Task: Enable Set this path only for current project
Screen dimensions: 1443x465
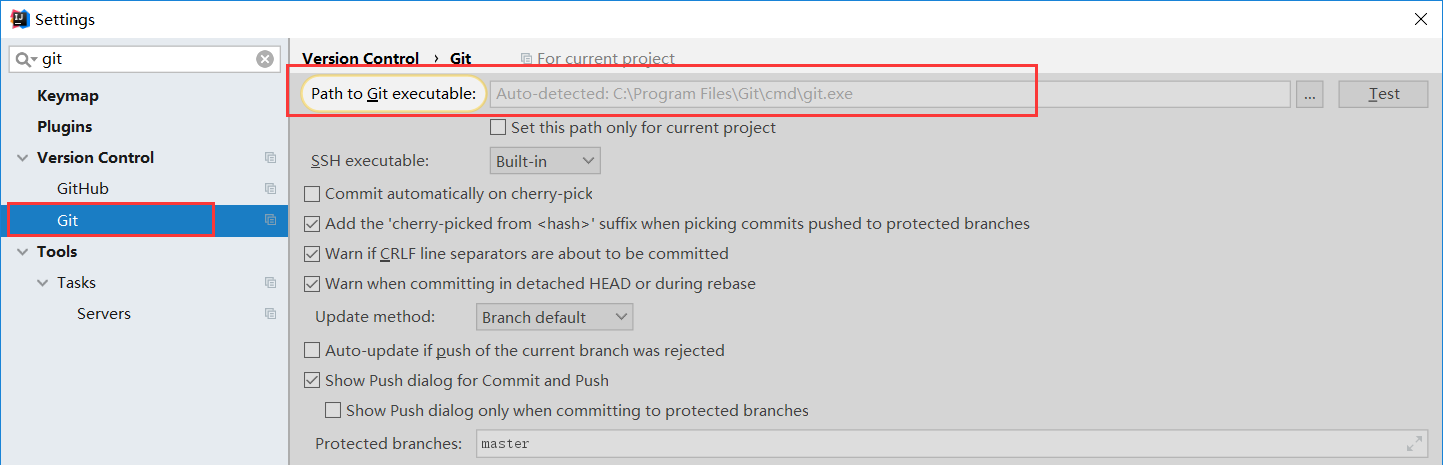Action: [498, 128]
